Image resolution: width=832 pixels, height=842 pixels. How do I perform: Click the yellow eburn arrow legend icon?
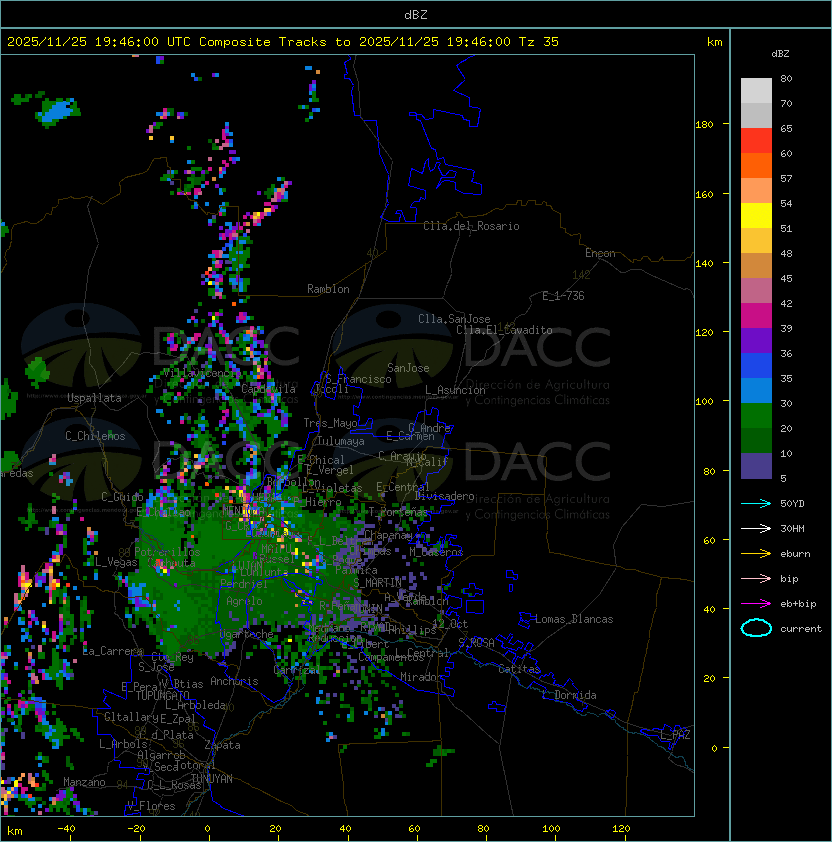(x=756, y=554)
